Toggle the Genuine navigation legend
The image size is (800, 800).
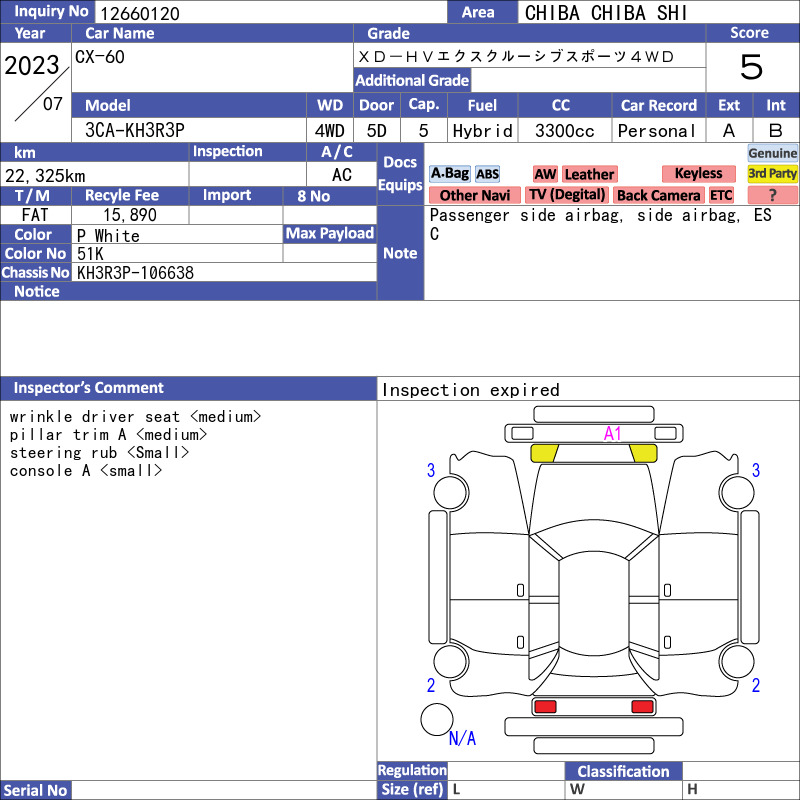tap(772, 153)
